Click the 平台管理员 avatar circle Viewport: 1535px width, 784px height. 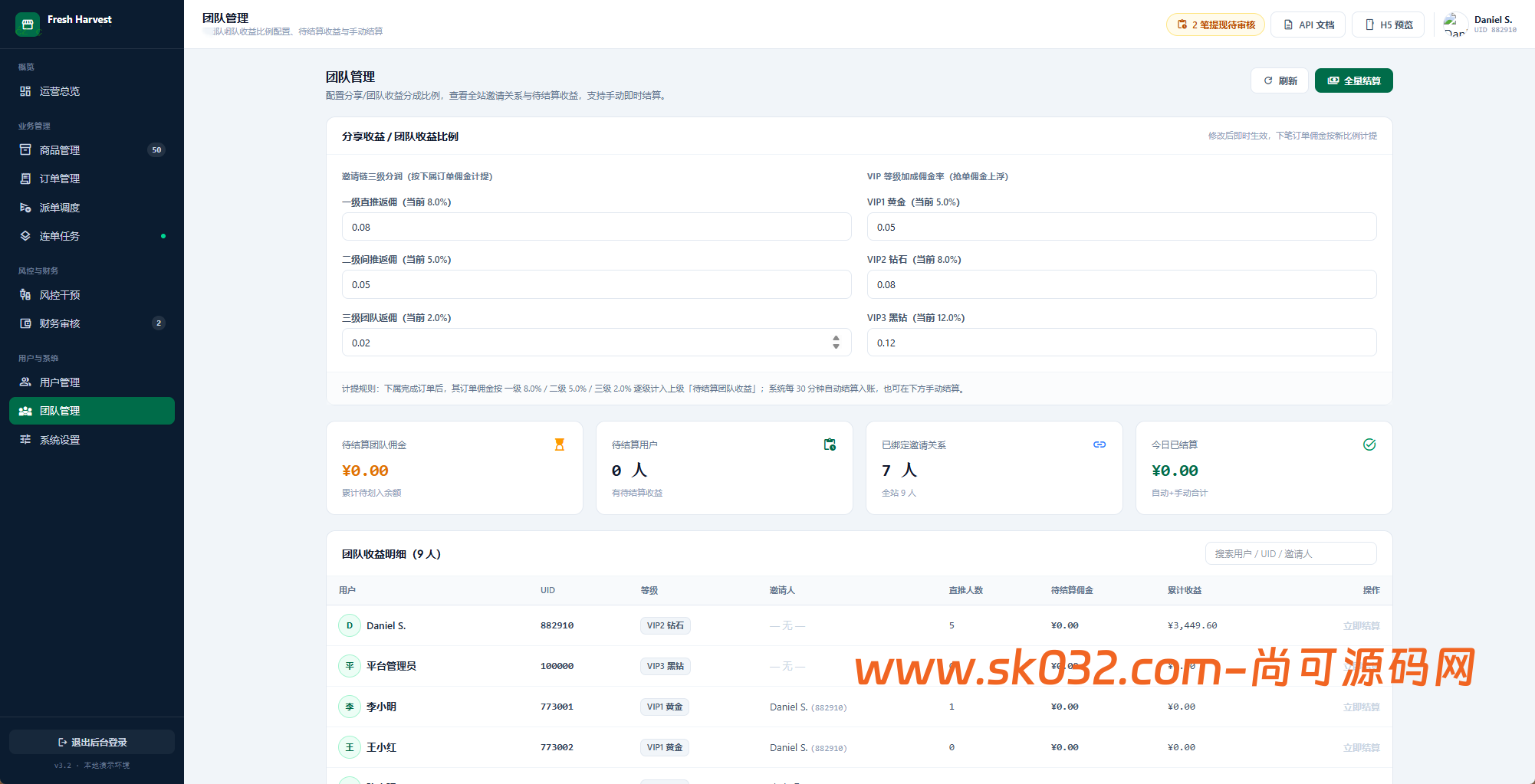coord(350,666)
